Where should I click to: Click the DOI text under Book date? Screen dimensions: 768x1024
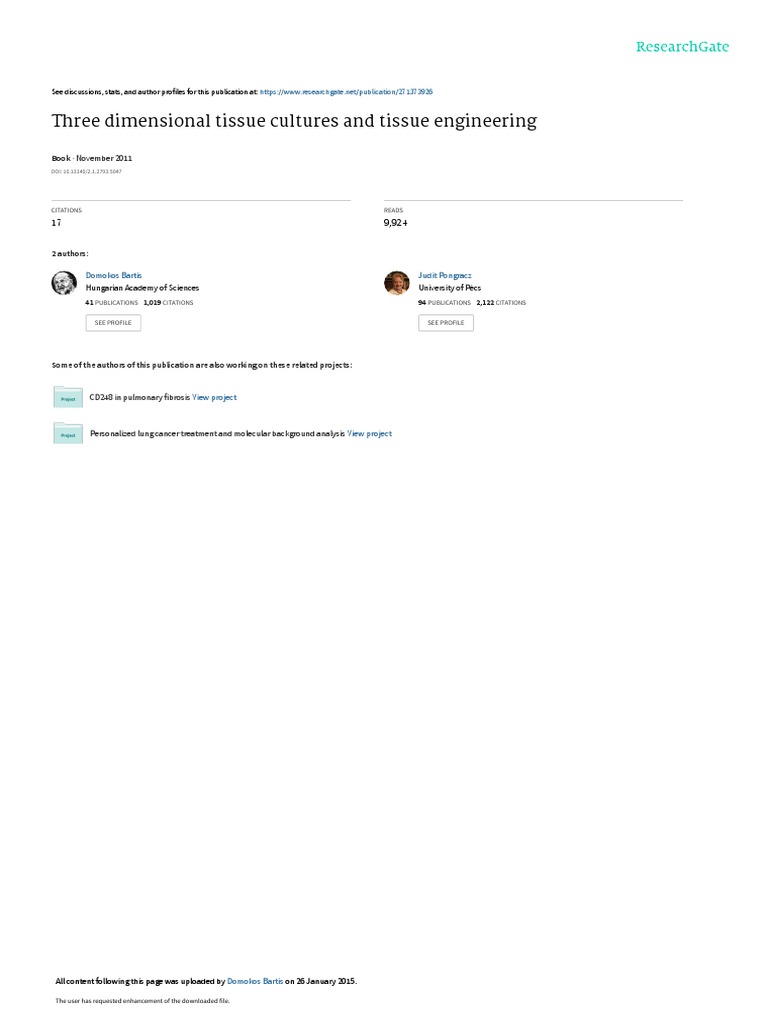(86, 172)
